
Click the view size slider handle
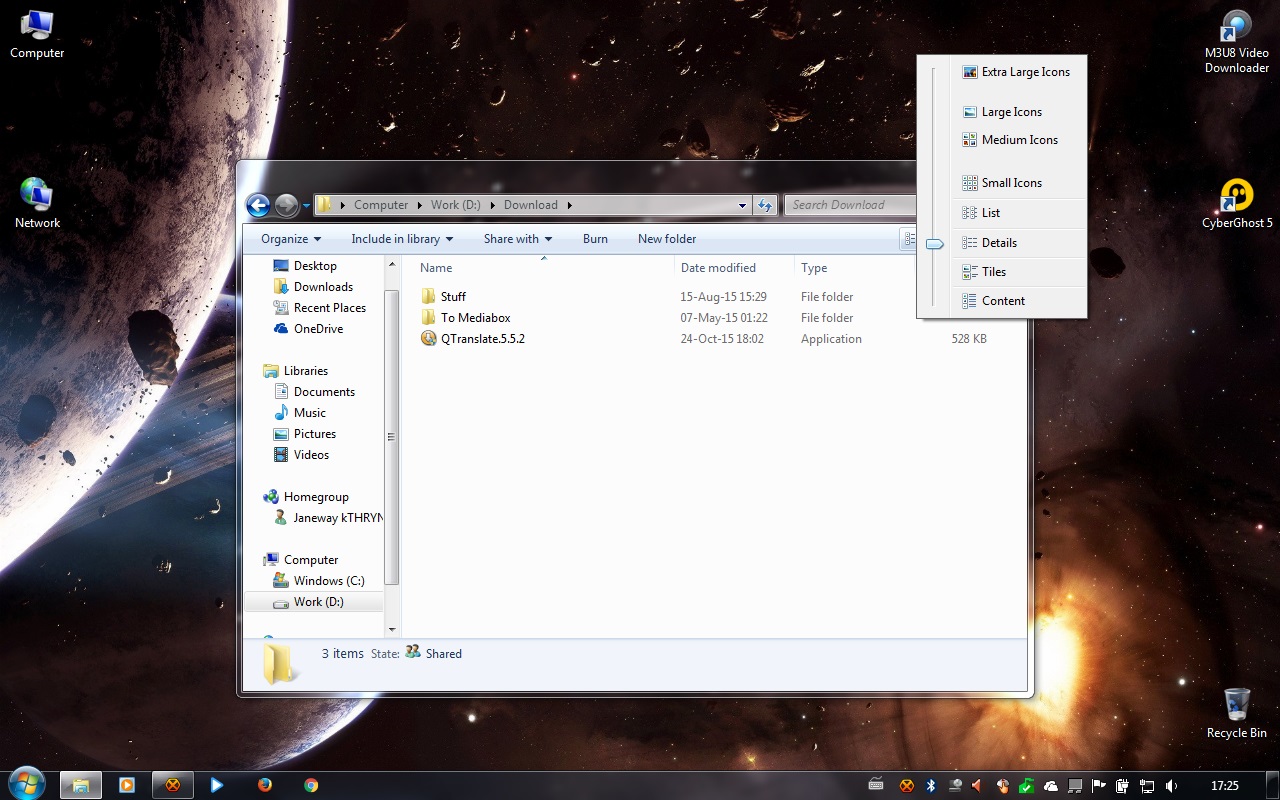click(x=935, y=244)
